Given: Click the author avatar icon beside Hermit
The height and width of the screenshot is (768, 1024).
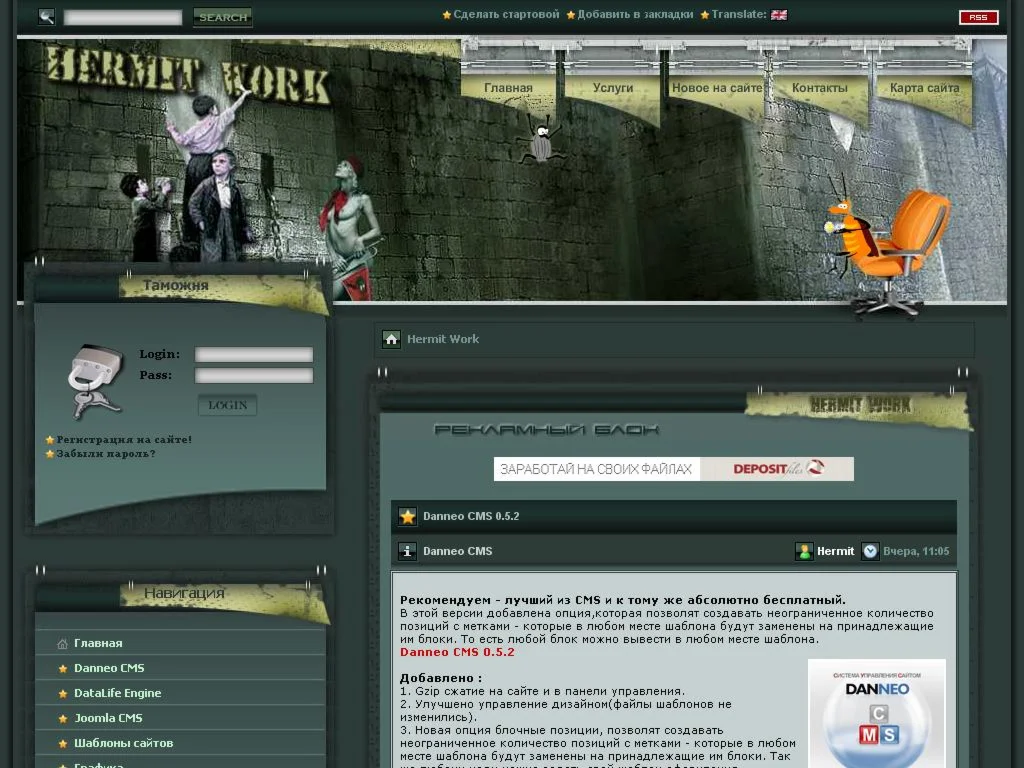Looking at the screenshot, I should [804, 551].
